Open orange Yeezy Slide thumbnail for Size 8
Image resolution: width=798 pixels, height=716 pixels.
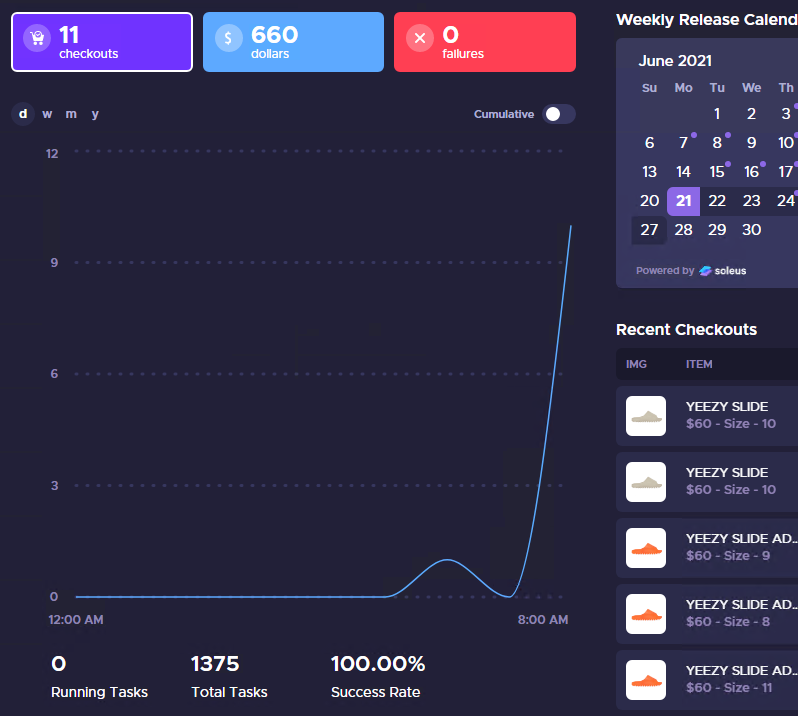click(646, 614)
